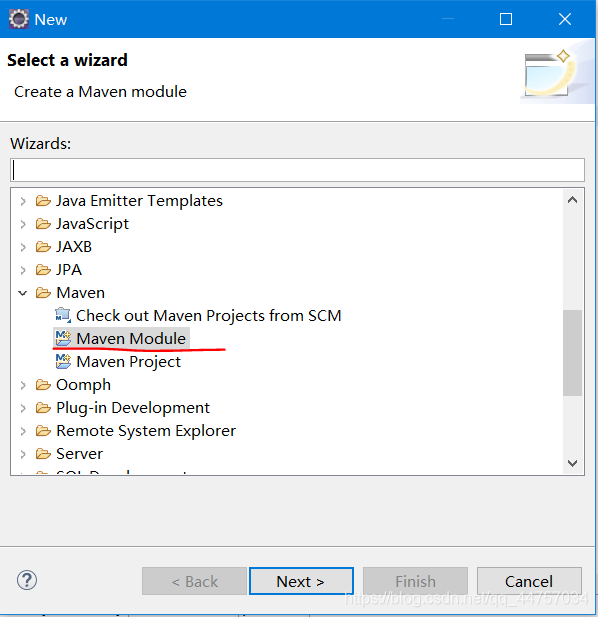Focus the Wizards filter text field
The width and height of the screenshot is (598, 617).
[x=297, y=170]
